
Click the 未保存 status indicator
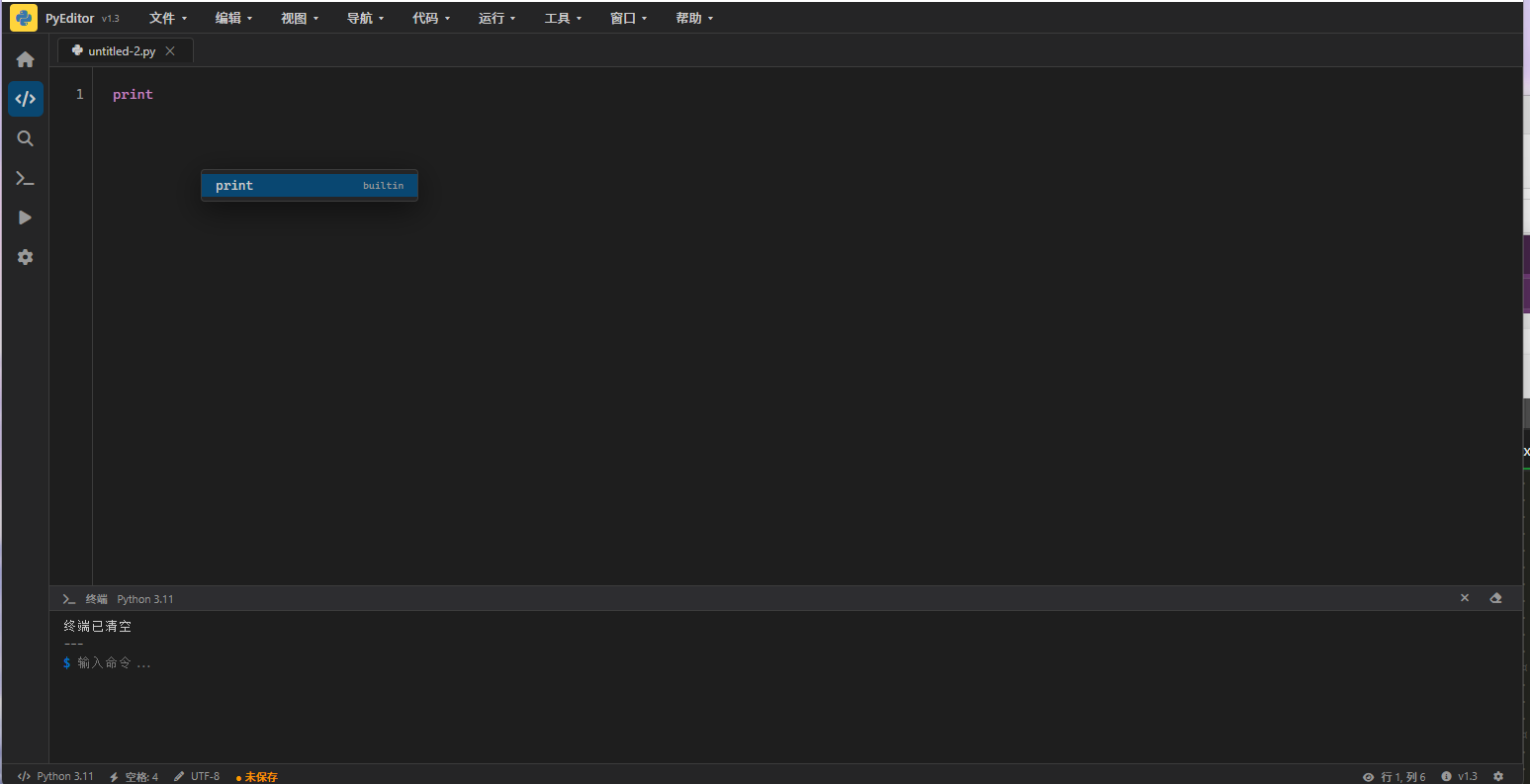coord(257,777)
